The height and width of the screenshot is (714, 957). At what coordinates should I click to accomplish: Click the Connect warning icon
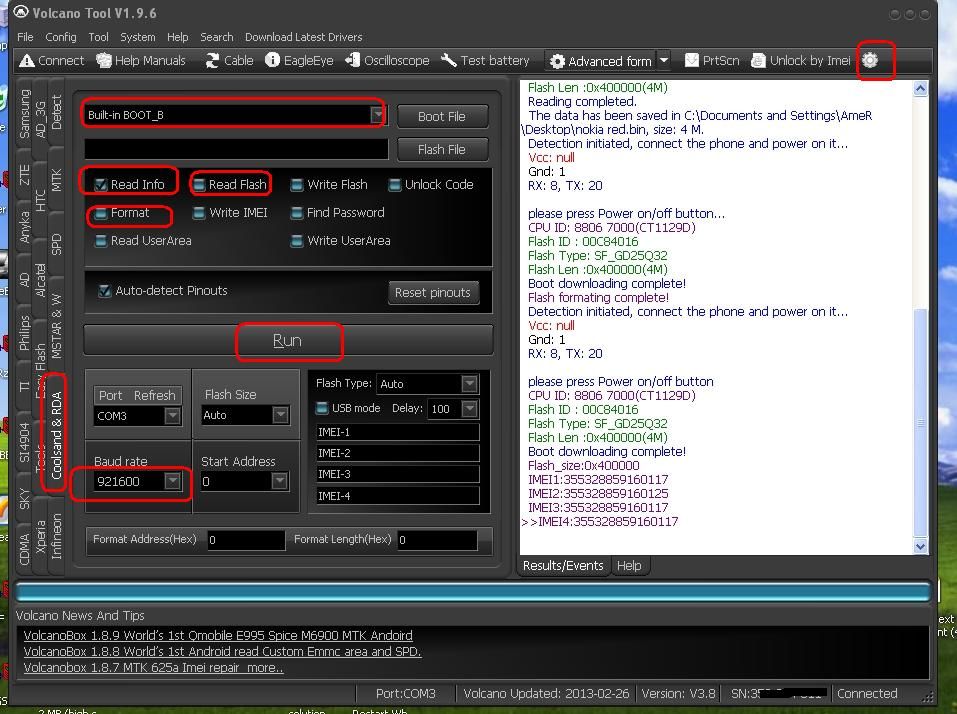(26, 60)
